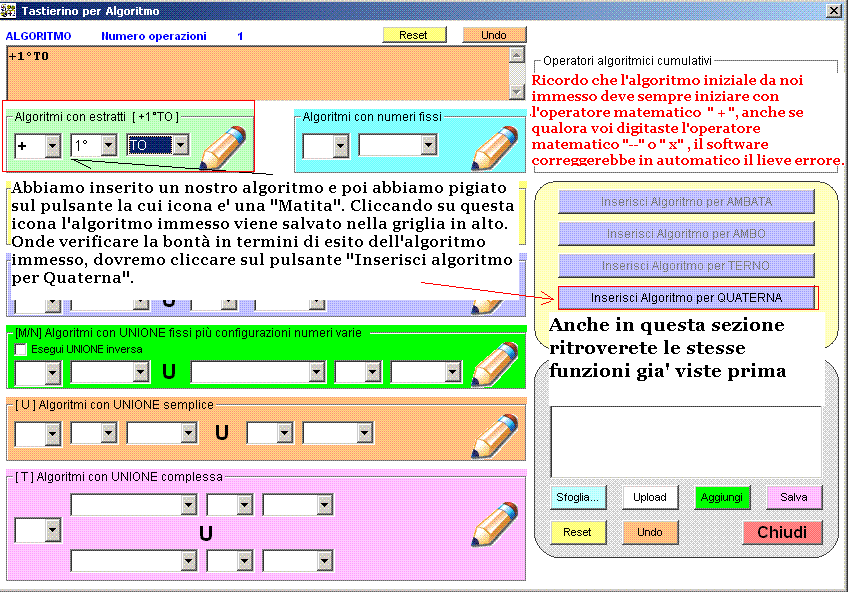Open the last top-row dropdown in UNIONE complessa
This screenshot has height=592, width=848.
[324, 505]
